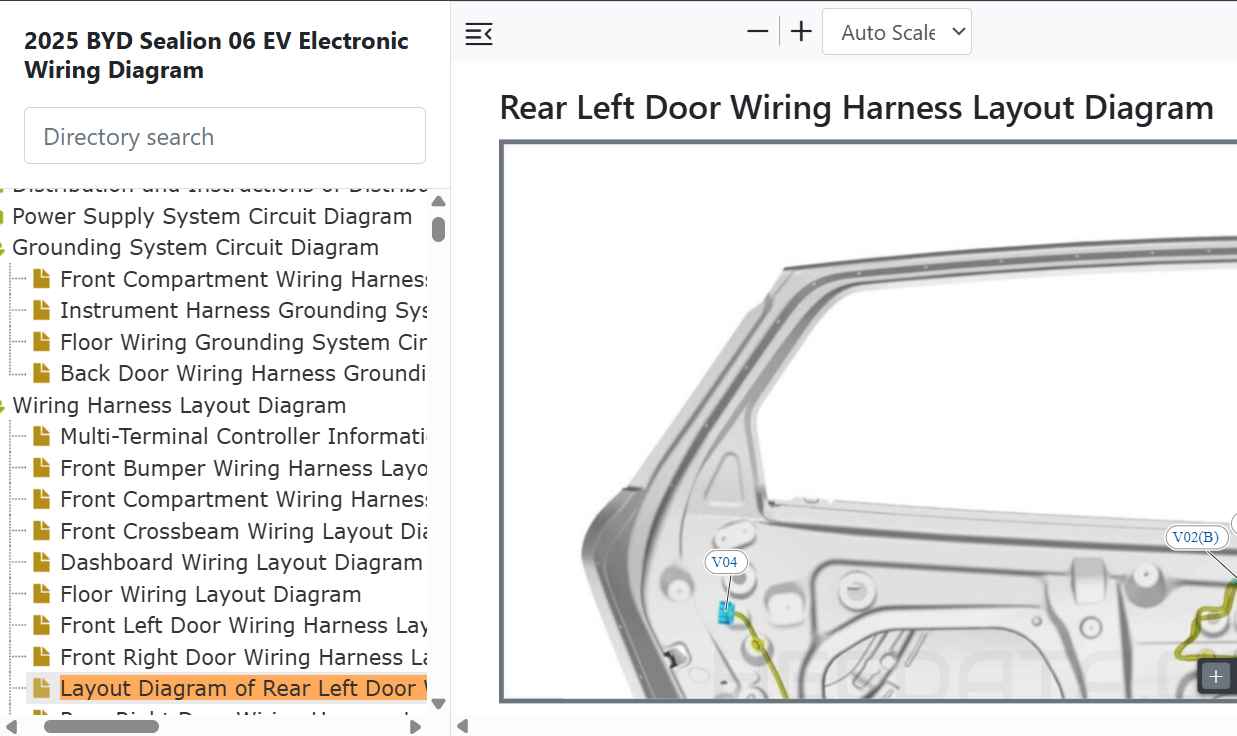Open Front Crossbeam Wiring Layout Diagram

coord(244,531)
